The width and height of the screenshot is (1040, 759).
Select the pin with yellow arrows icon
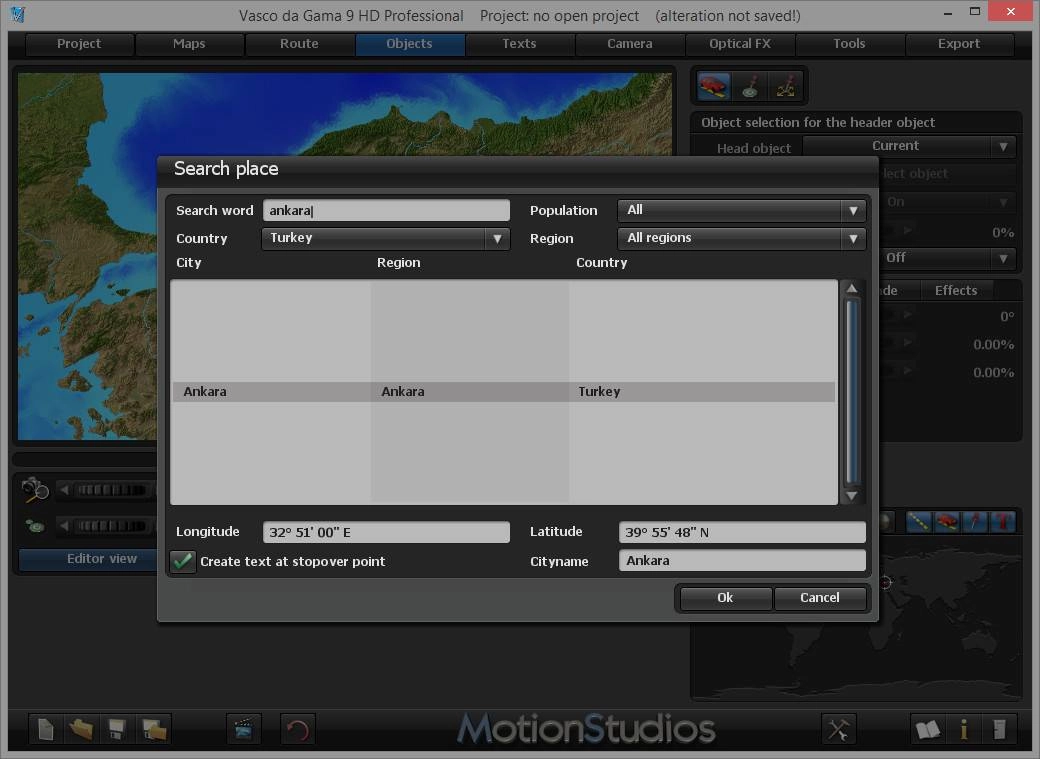pos(785,86)
